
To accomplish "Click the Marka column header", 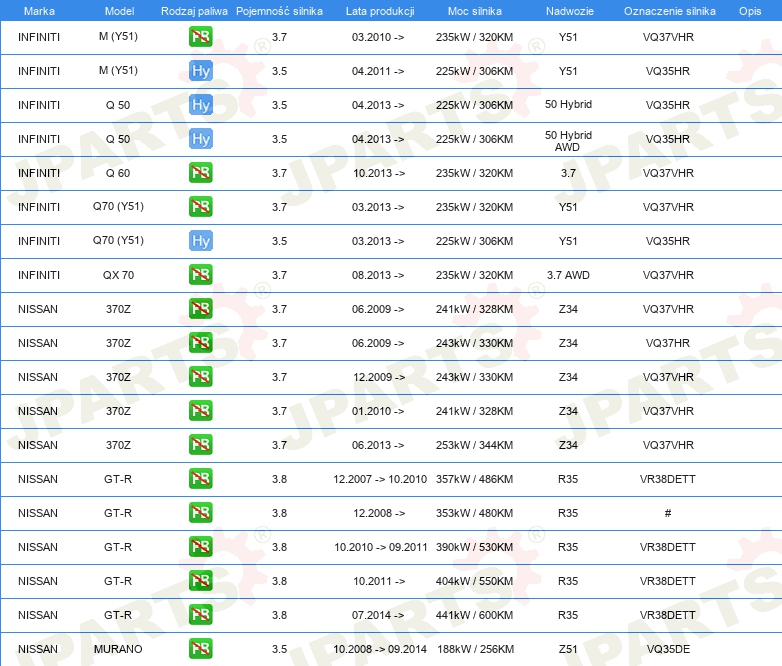I will click(39, 10).
